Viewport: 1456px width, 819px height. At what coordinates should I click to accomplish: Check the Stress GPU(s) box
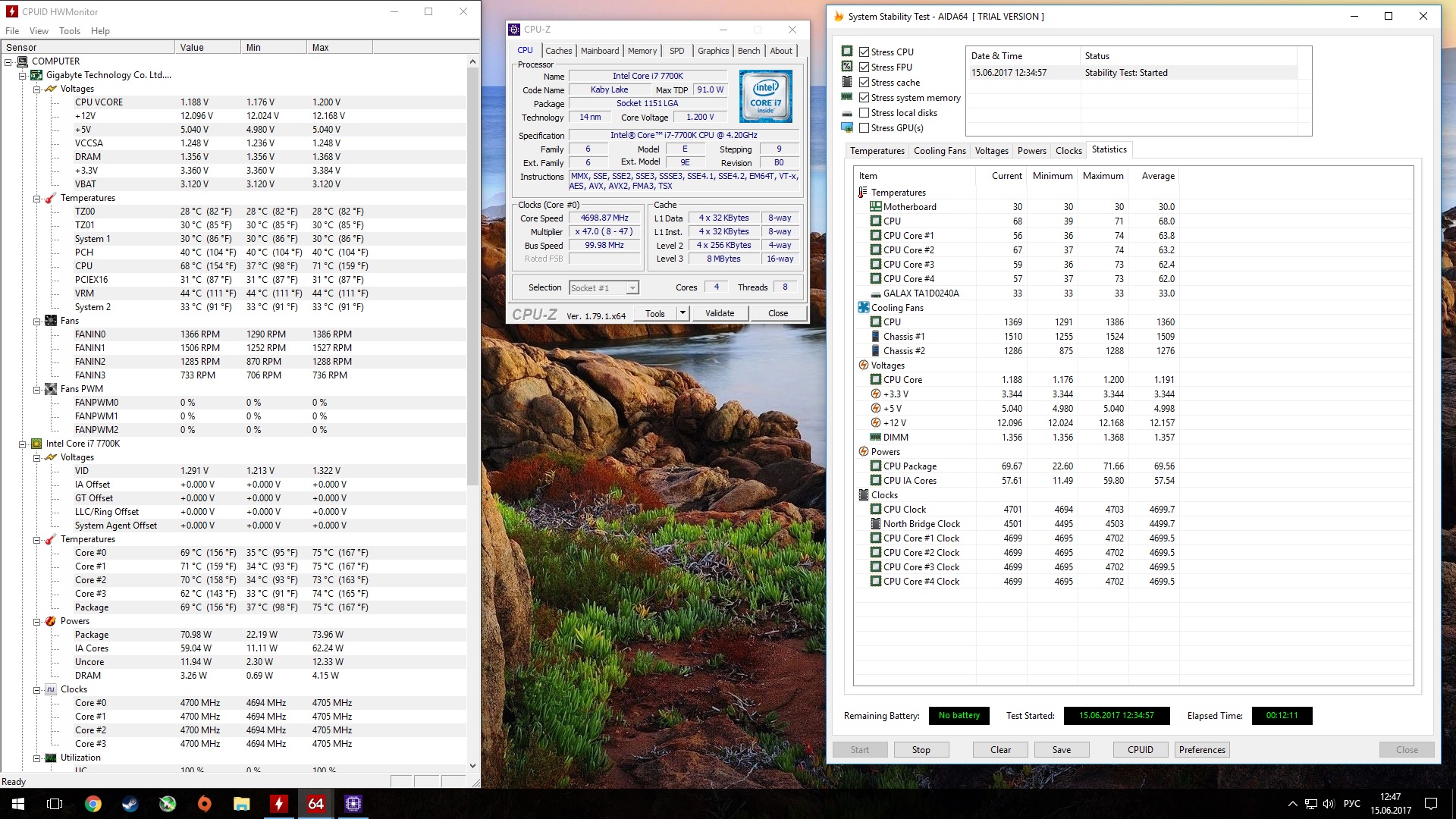(864, 128)
